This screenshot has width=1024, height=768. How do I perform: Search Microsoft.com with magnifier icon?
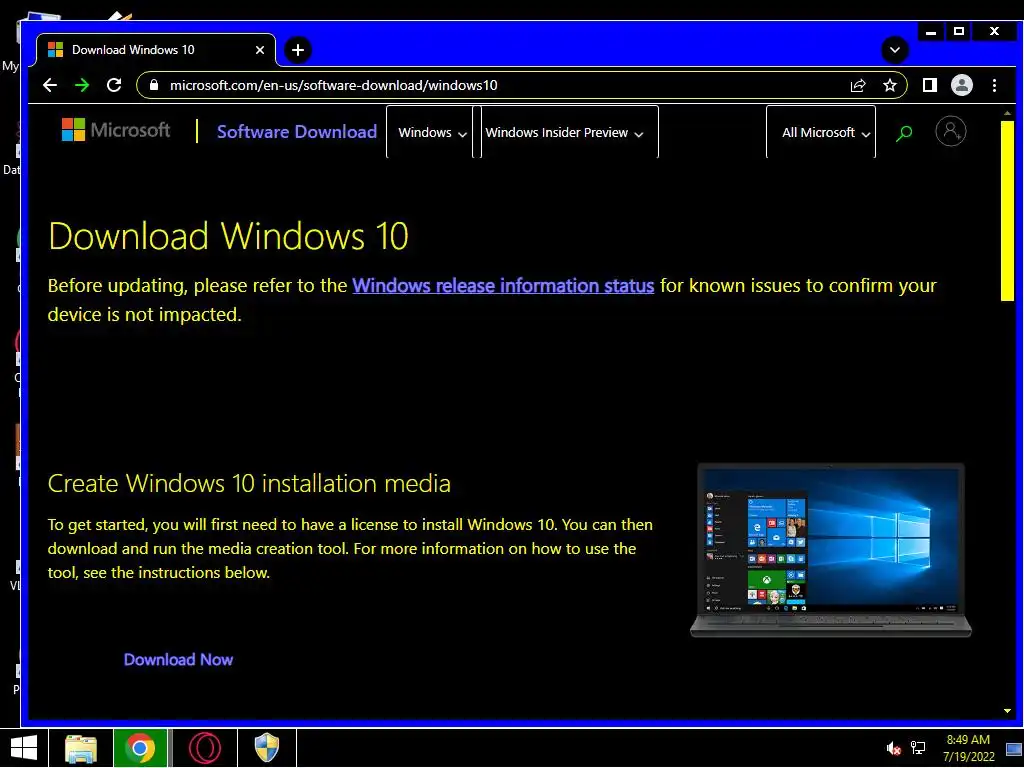[x=904, y=133]
